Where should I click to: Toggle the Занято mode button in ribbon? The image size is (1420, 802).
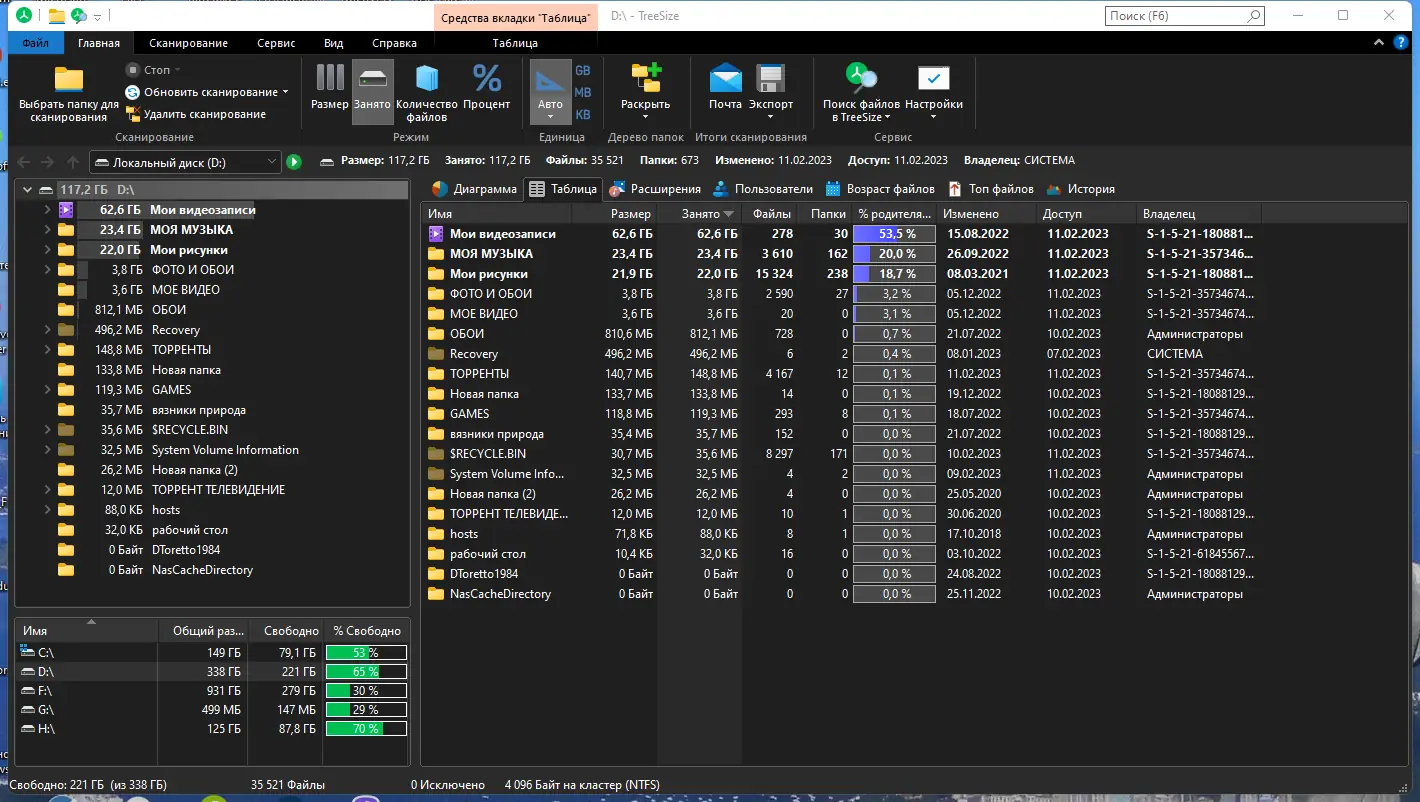pos(372,90)
